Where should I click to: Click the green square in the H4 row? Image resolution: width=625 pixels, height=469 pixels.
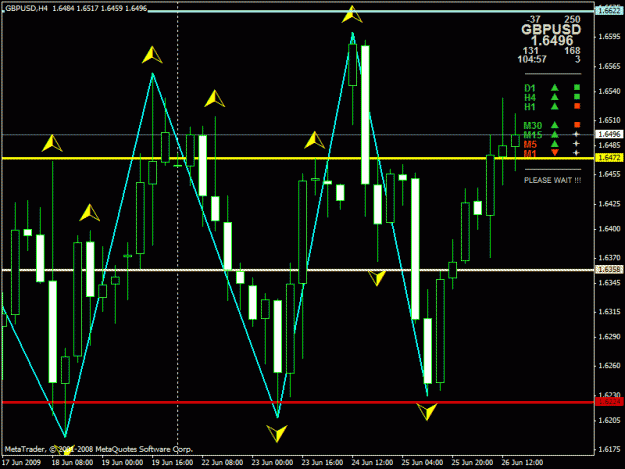click(x=577, y=97)
